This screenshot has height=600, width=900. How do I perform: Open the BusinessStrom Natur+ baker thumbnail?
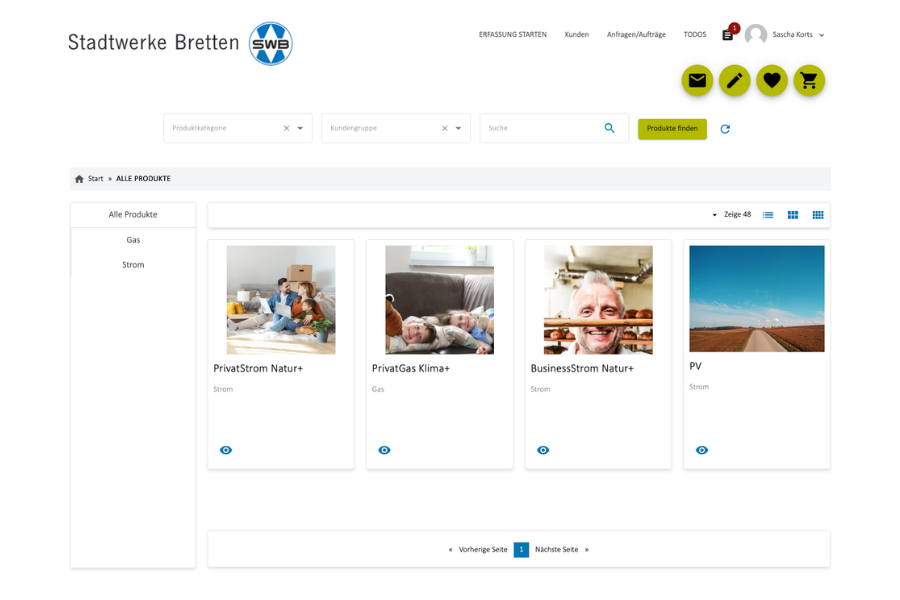coord(598,300)
